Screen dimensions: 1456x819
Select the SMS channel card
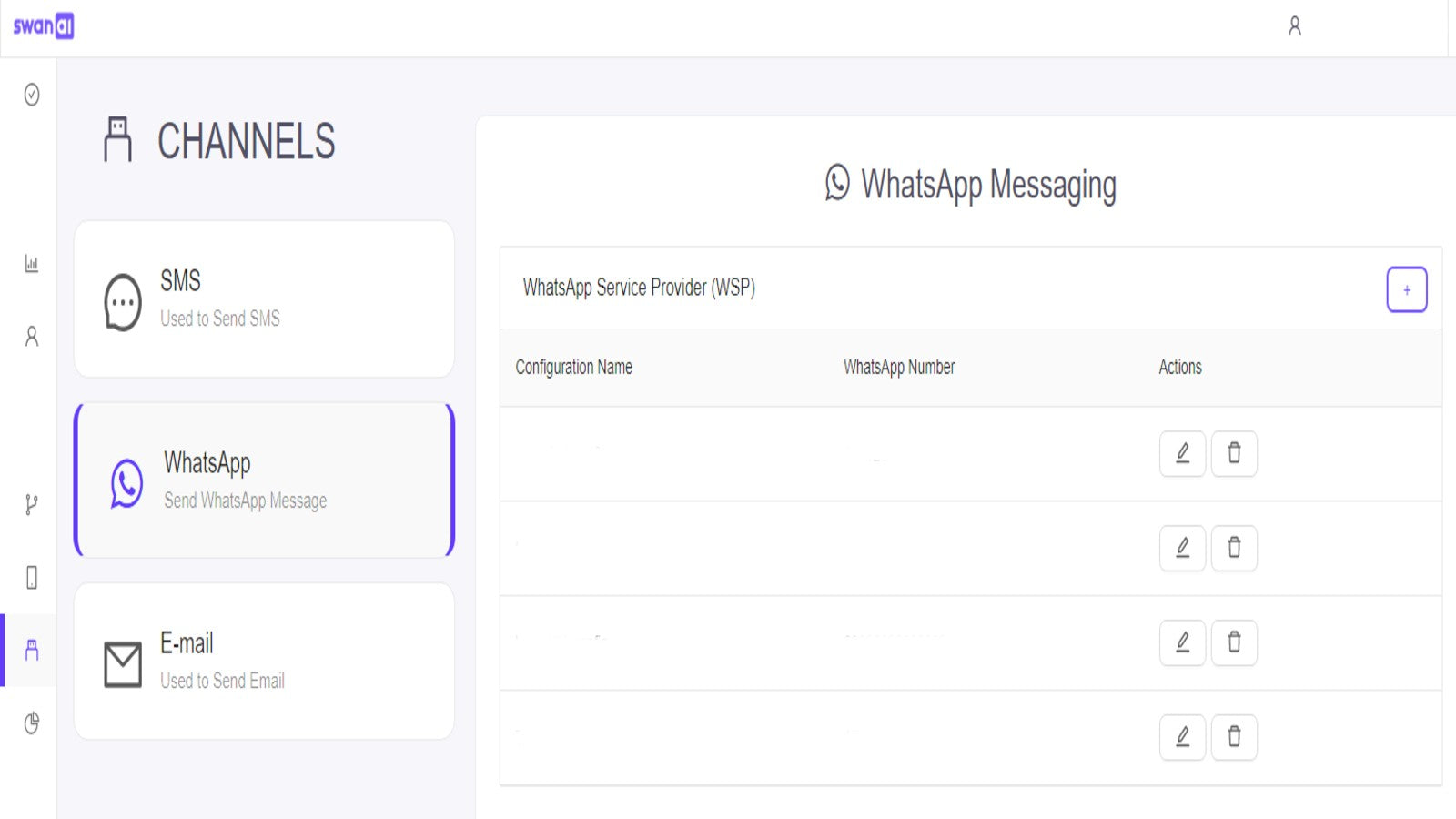click(264, 298)
